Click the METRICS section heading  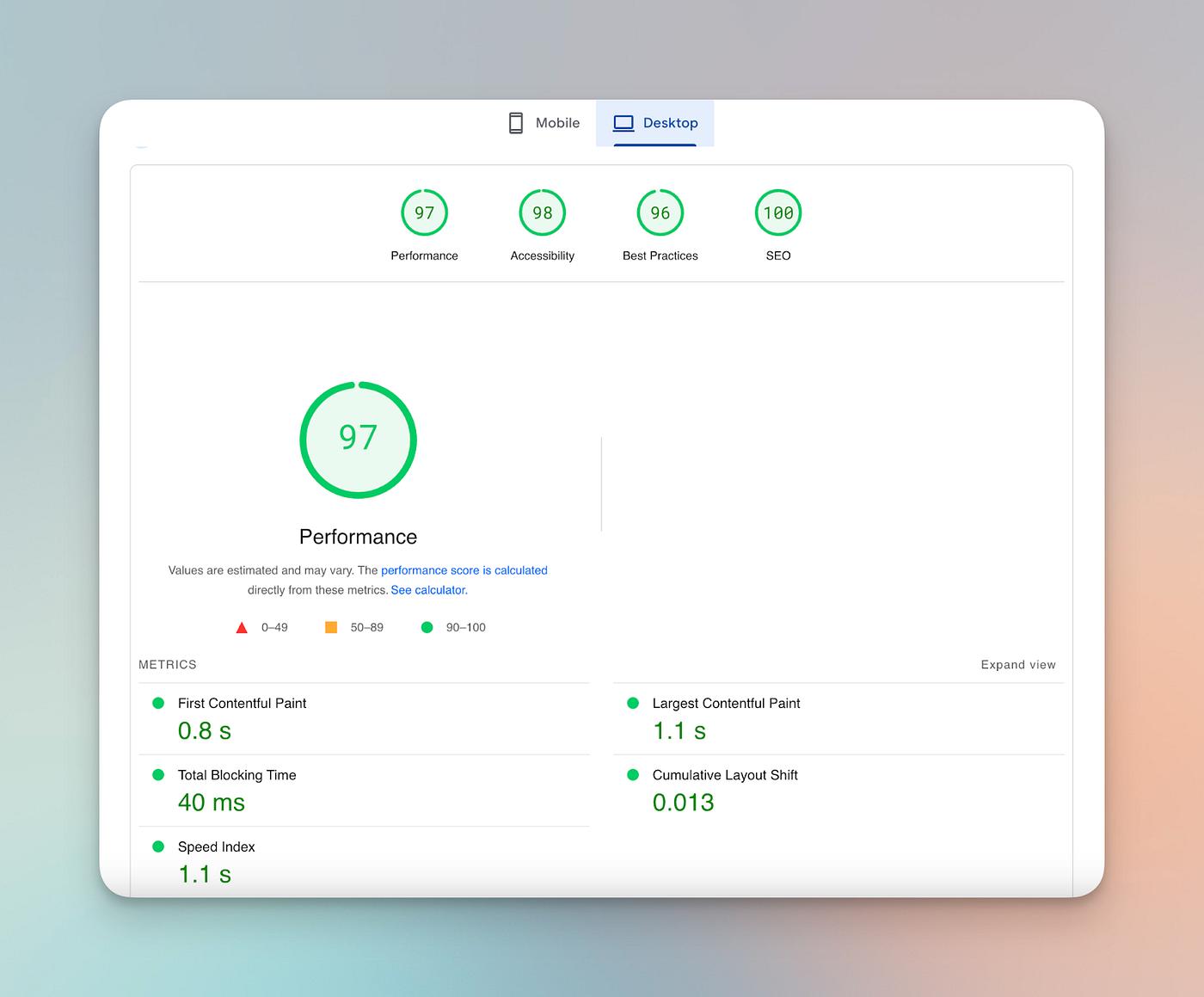tap(168, 665)
